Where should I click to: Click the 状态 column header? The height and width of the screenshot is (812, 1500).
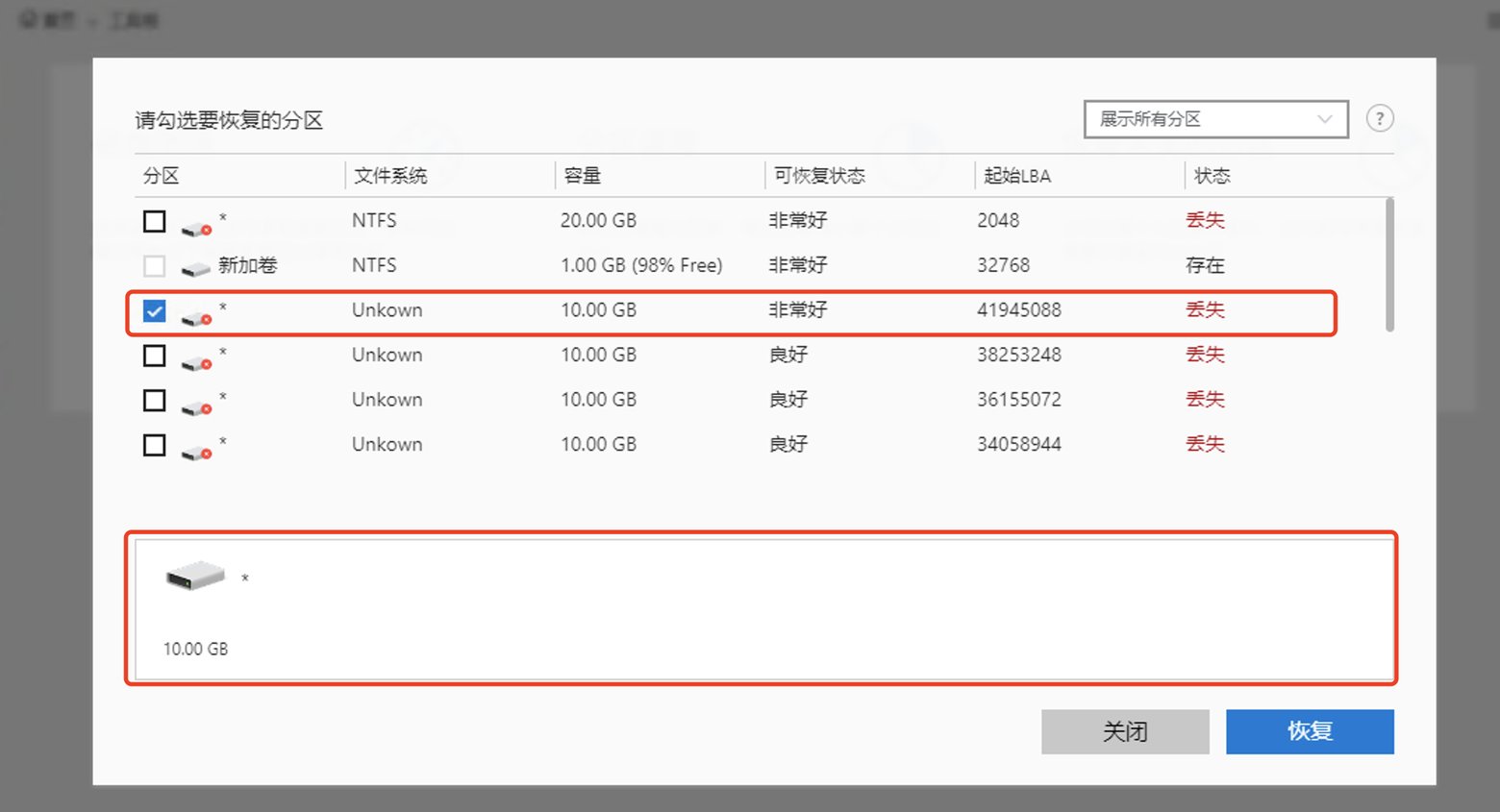(1212, 176)
